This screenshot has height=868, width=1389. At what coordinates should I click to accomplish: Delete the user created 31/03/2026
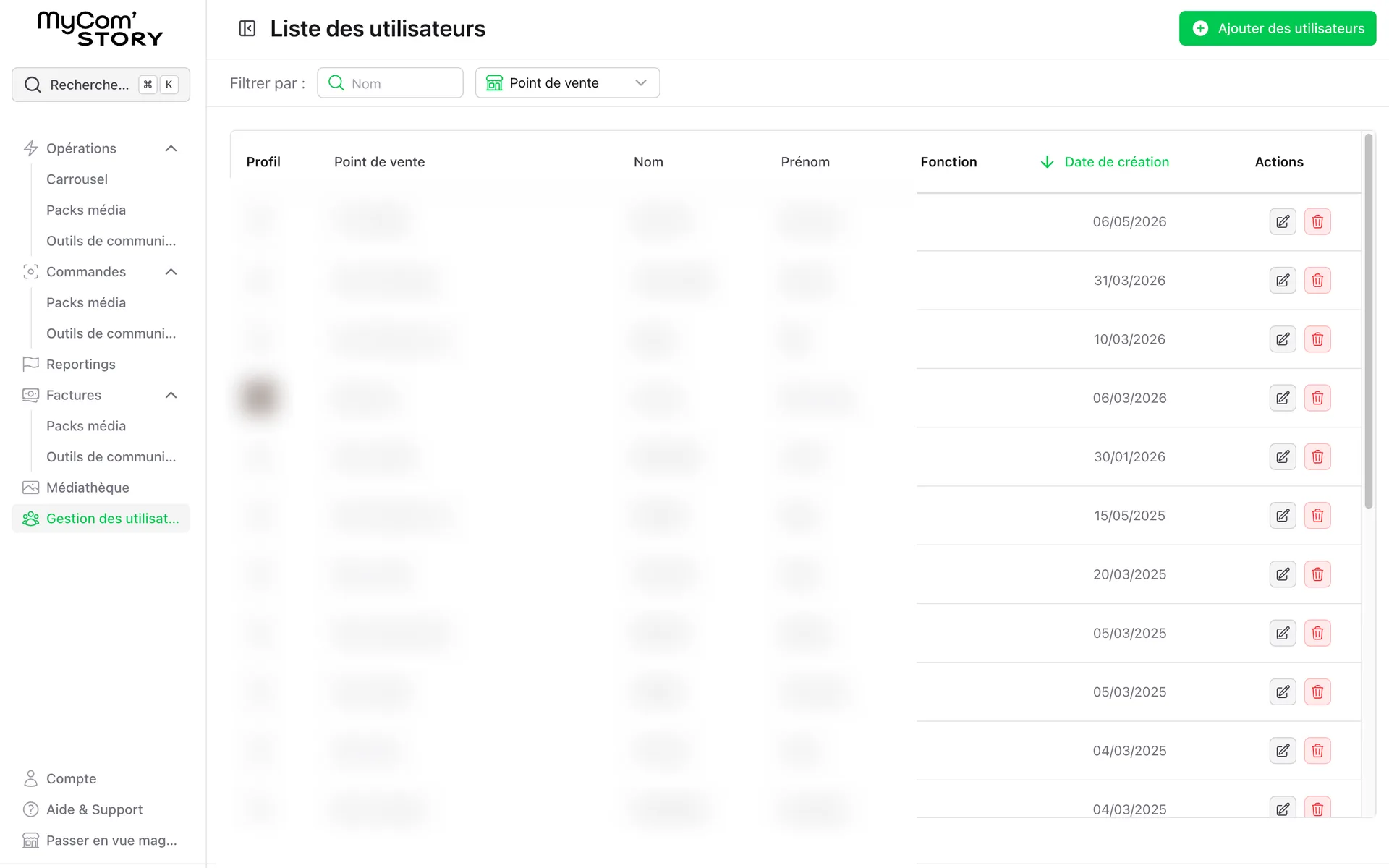(x=1317, y=280)
